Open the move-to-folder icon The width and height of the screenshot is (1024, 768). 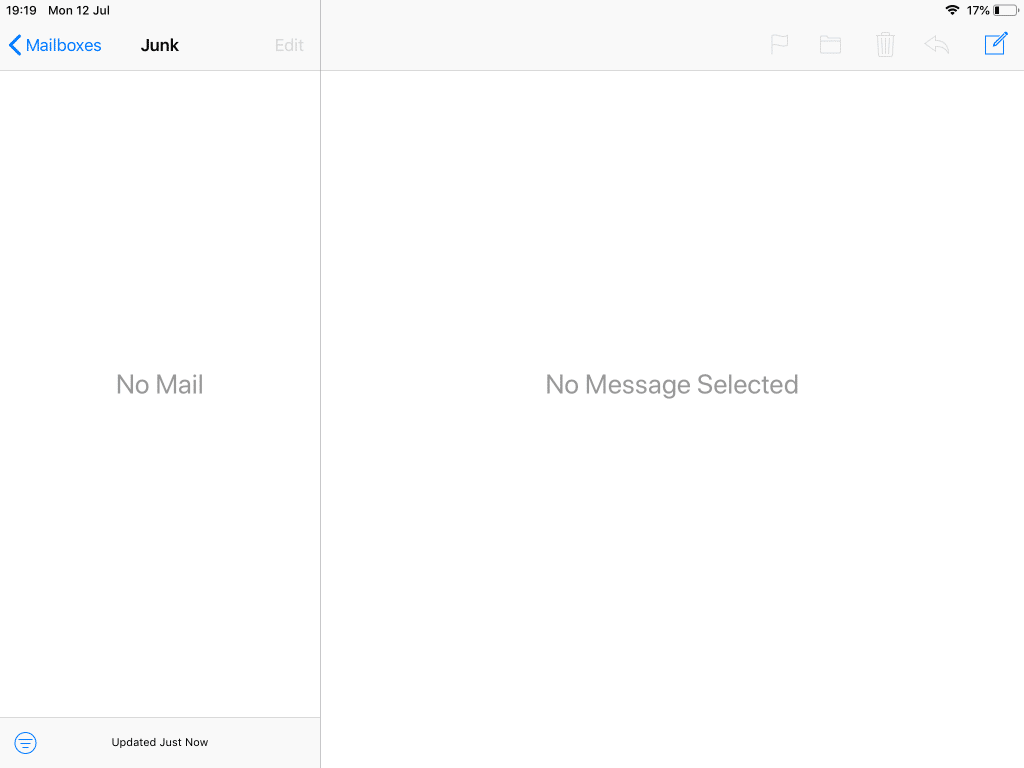tap(830, 45)
